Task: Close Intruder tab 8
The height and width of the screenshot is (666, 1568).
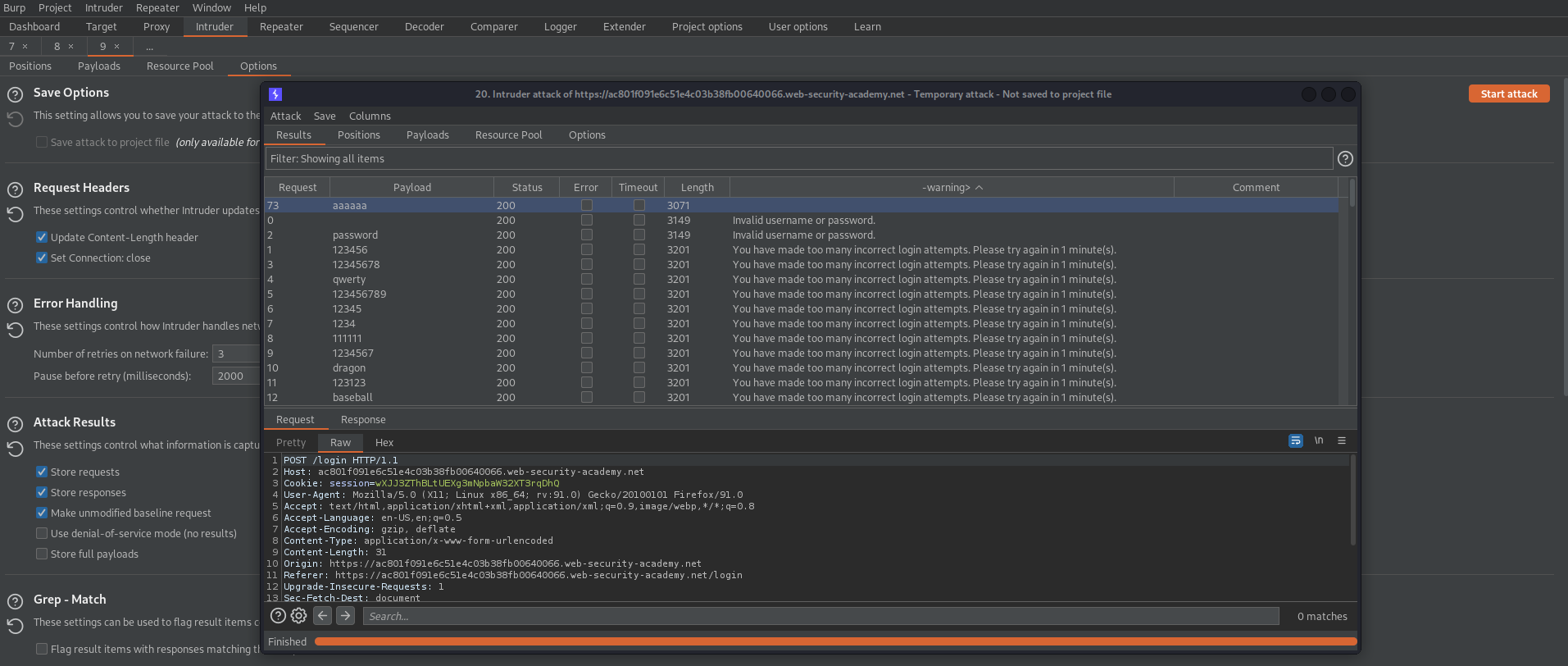Action: point(71,47)
